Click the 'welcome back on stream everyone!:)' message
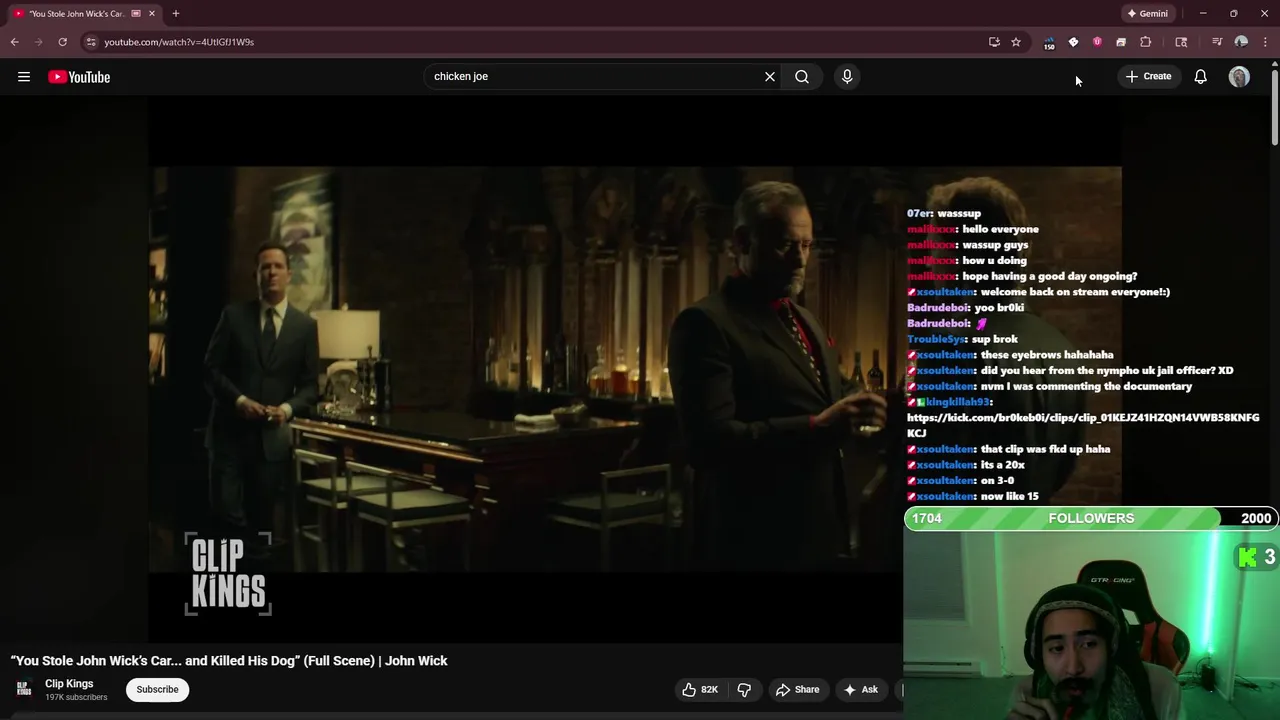Screen dimensions: 1280x720 tap(1075, 292)
